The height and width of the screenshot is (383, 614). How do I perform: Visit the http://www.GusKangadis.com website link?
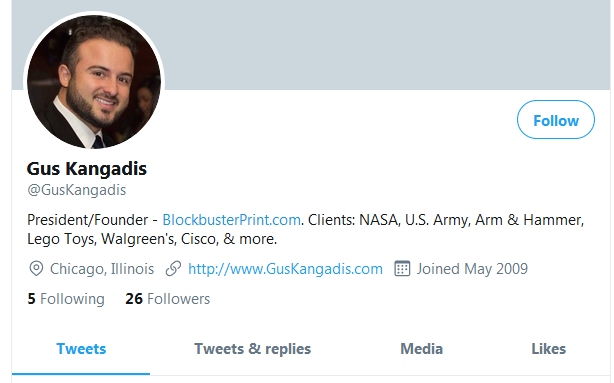285,269
